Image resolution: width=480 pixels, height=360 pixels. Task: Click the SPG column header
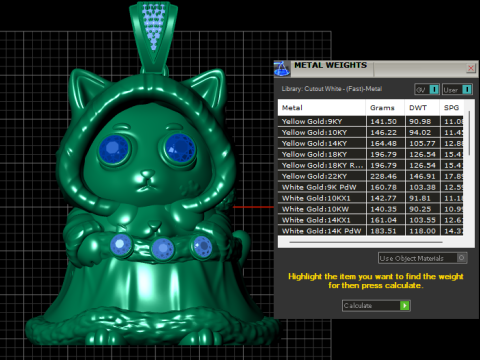[451, 108]
